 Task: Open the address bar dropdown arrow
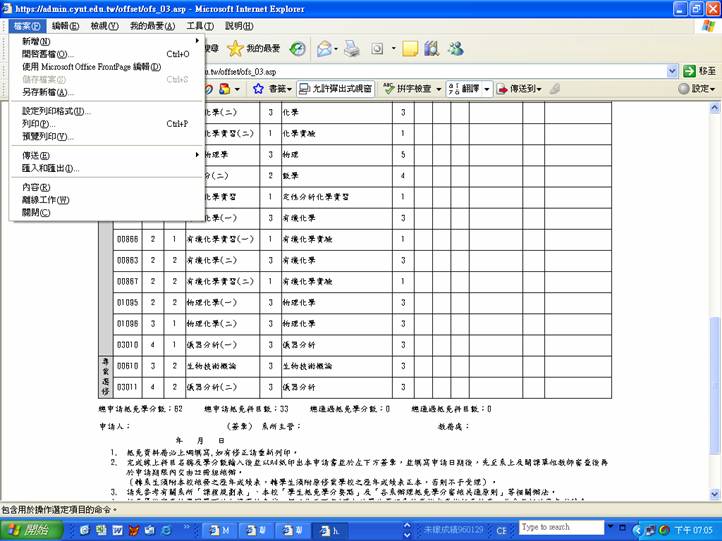click(672, 71)
